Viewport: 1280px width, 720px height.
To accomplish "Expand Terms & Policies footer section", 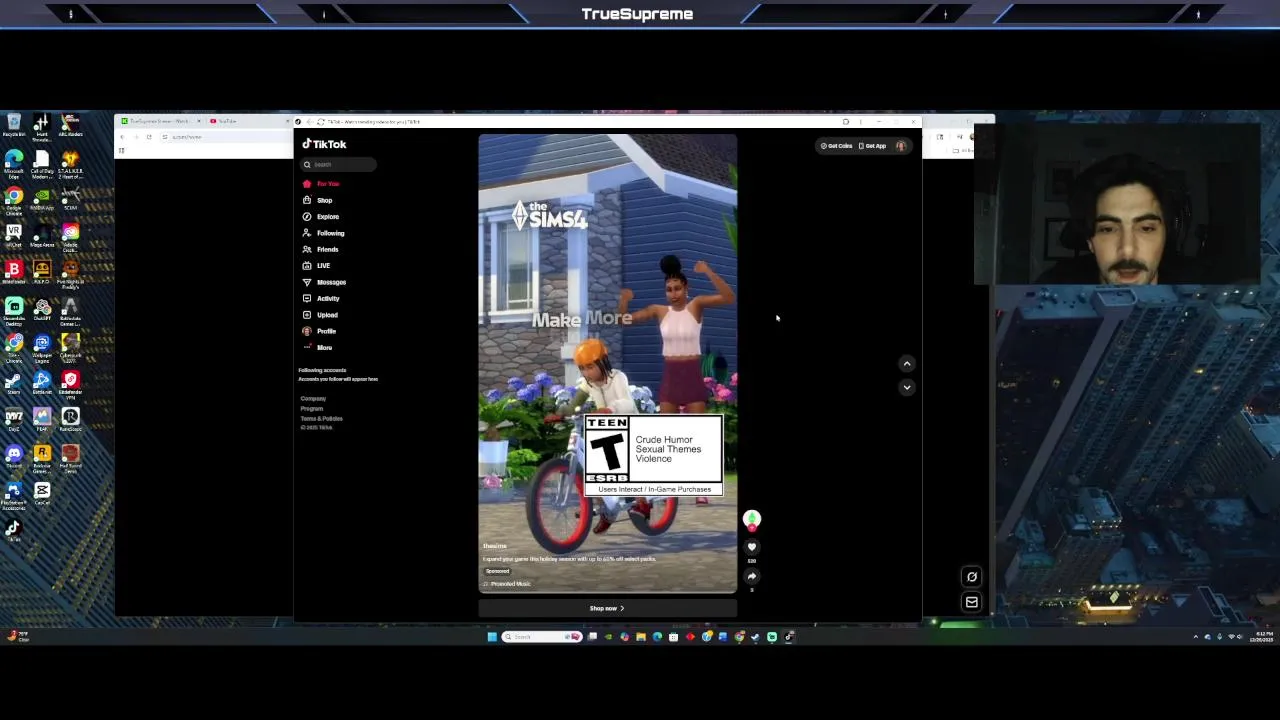I will pyautogui.click(x=321, y=419).
